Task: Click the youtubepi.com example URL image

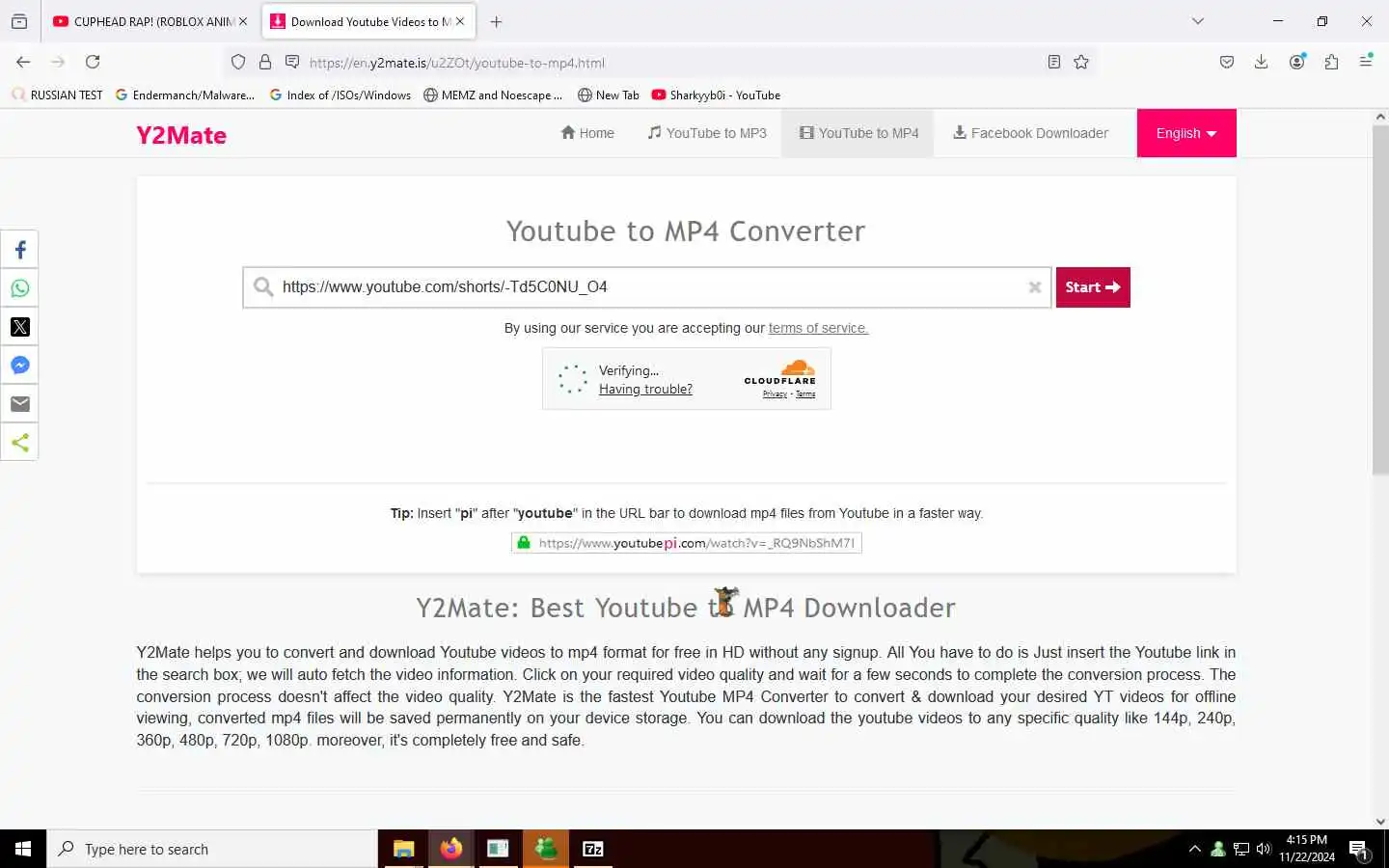Action: pos(686,543)
